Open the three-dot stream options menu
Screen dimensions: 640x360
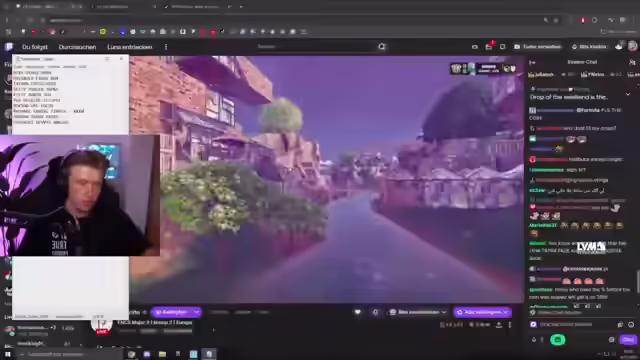click(510, 325)
